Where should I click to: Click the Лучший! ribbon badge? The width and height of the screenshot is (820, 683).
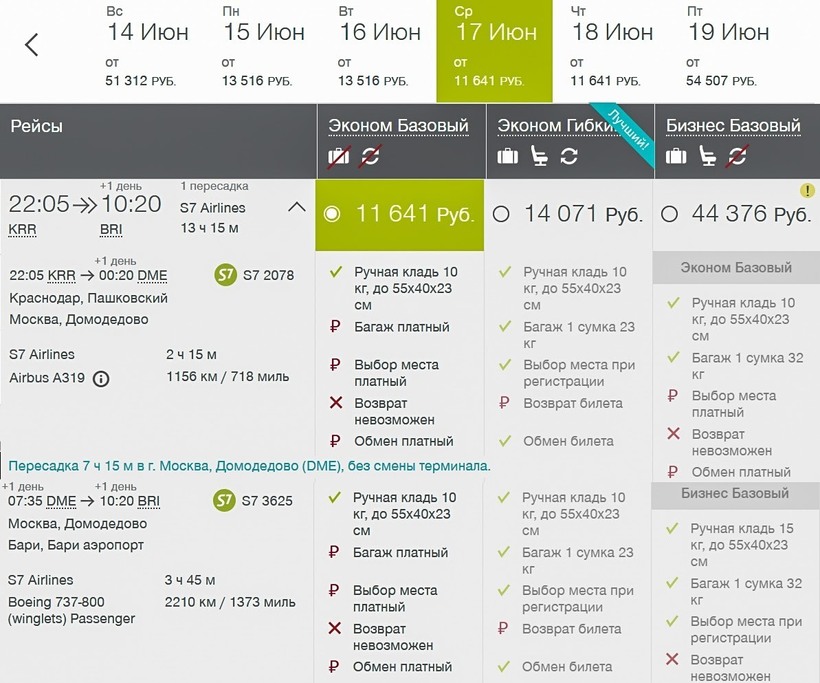pyautogui.click(x=624, y=132)
